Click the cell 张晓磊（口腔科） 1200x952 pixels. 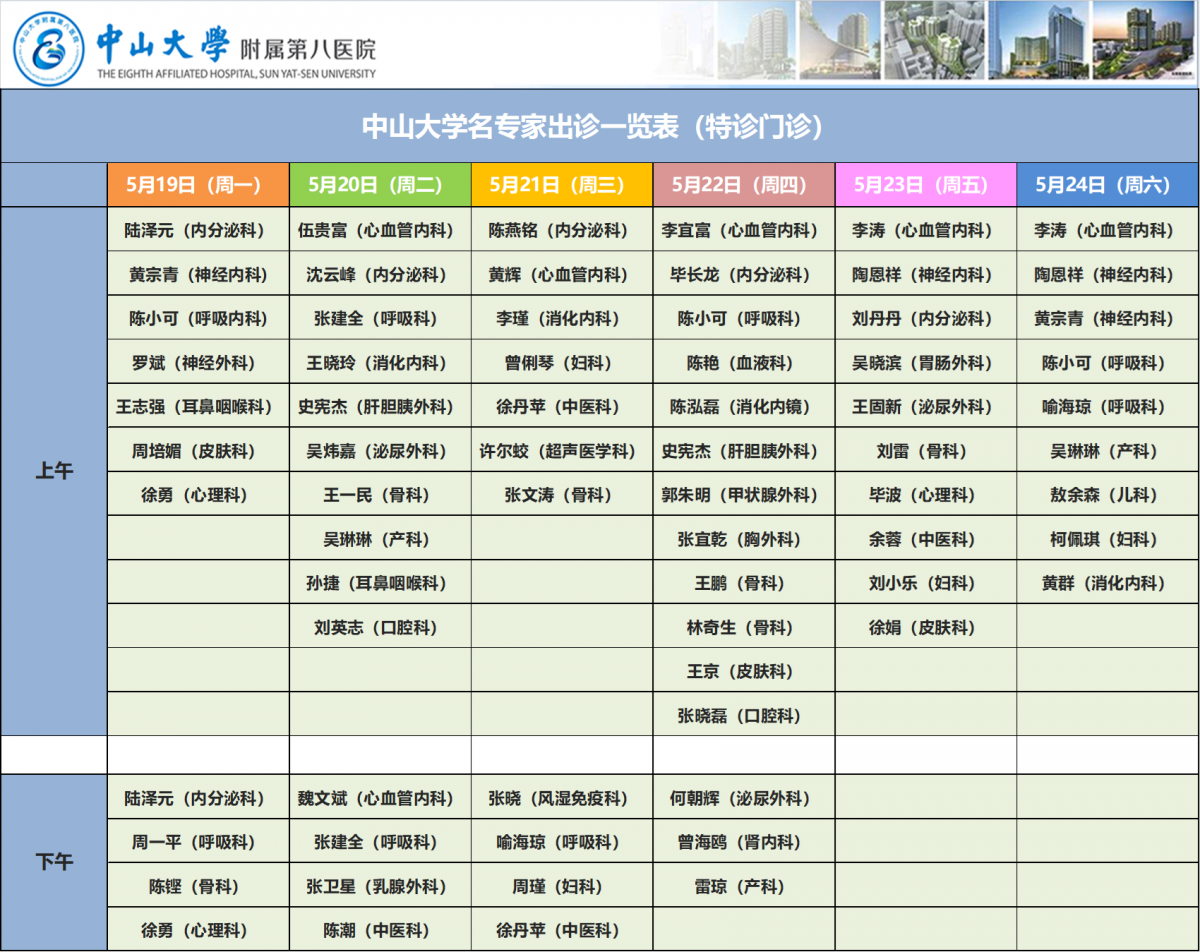coord(744,716)
